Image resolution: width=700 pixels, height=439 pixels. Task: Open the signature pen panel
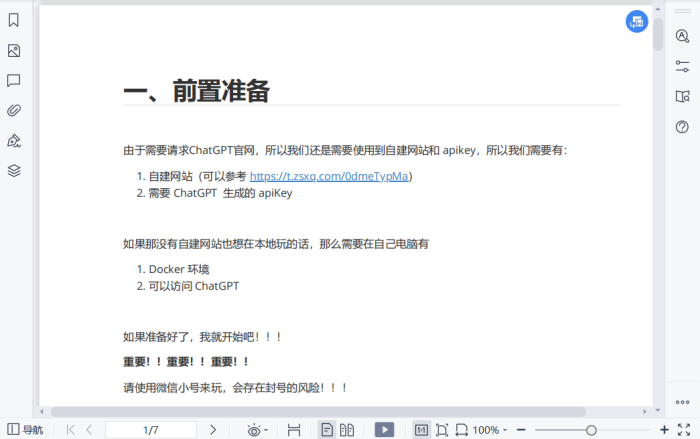tap(14, 140)
